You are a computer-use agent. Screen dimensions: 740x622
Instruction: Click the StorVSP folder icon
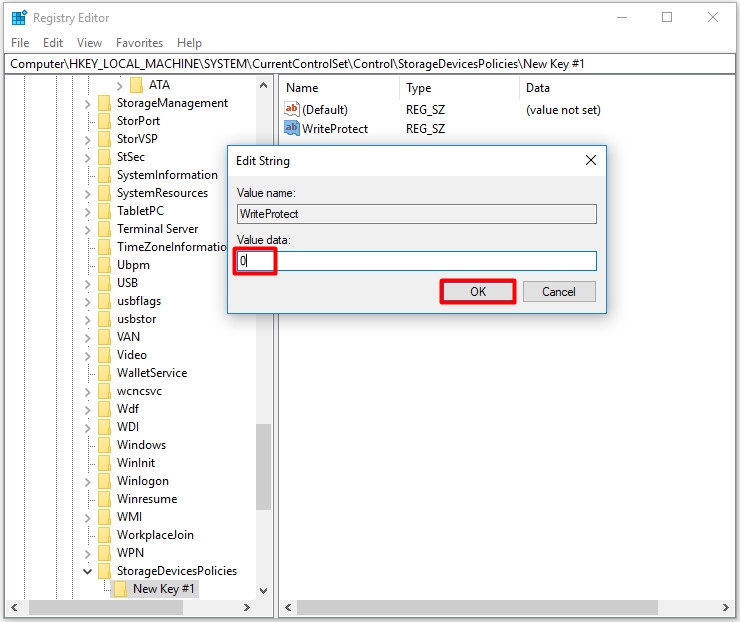point(104,139)
